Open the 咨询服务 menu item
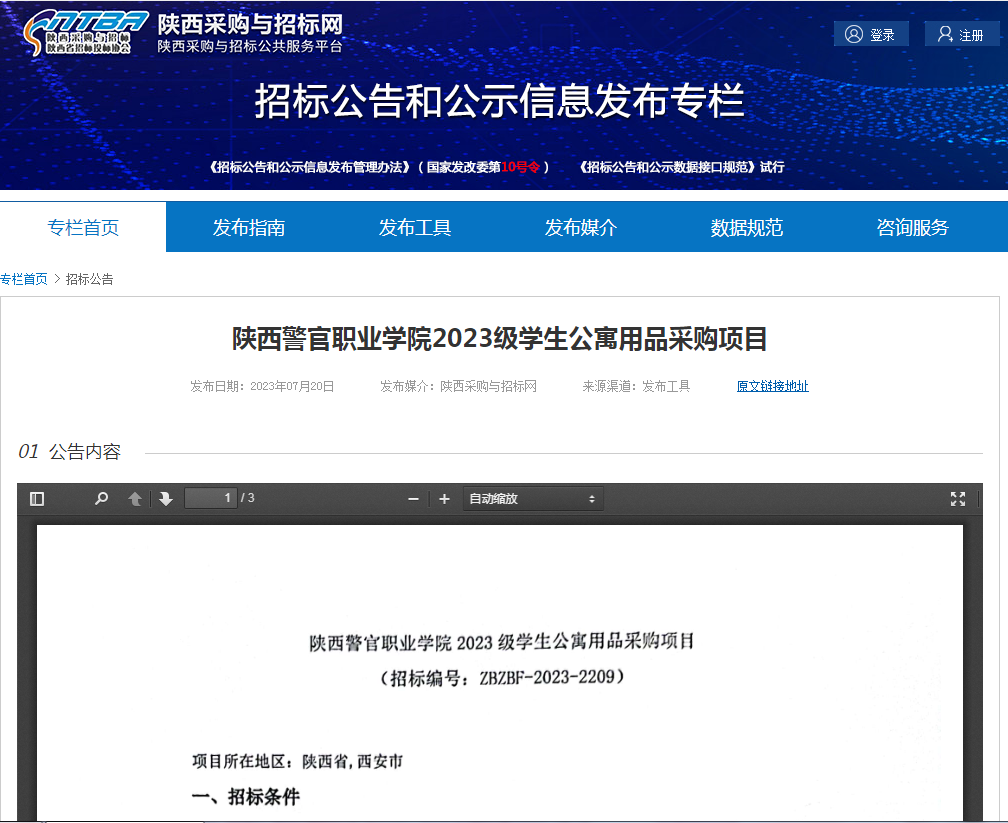 912,227
